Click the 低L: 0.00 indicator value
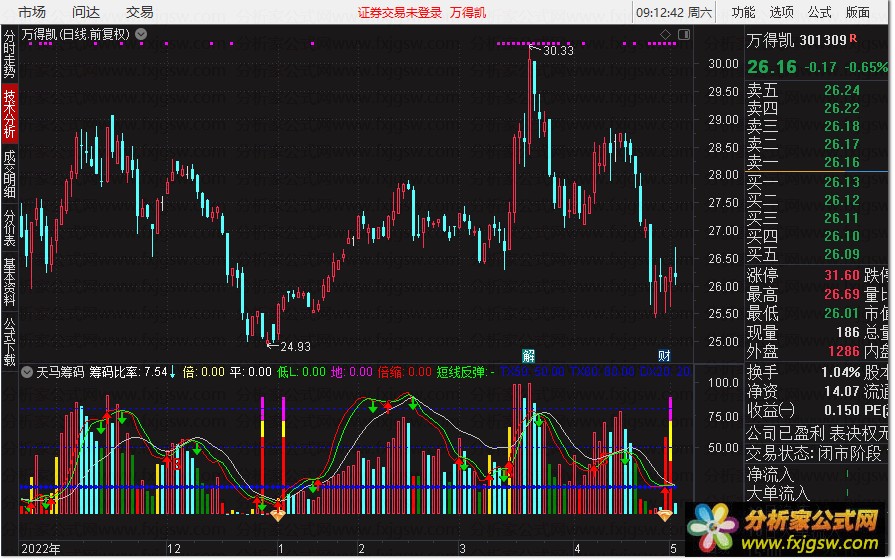Screen dimensions: 895x560 [301, 373]
